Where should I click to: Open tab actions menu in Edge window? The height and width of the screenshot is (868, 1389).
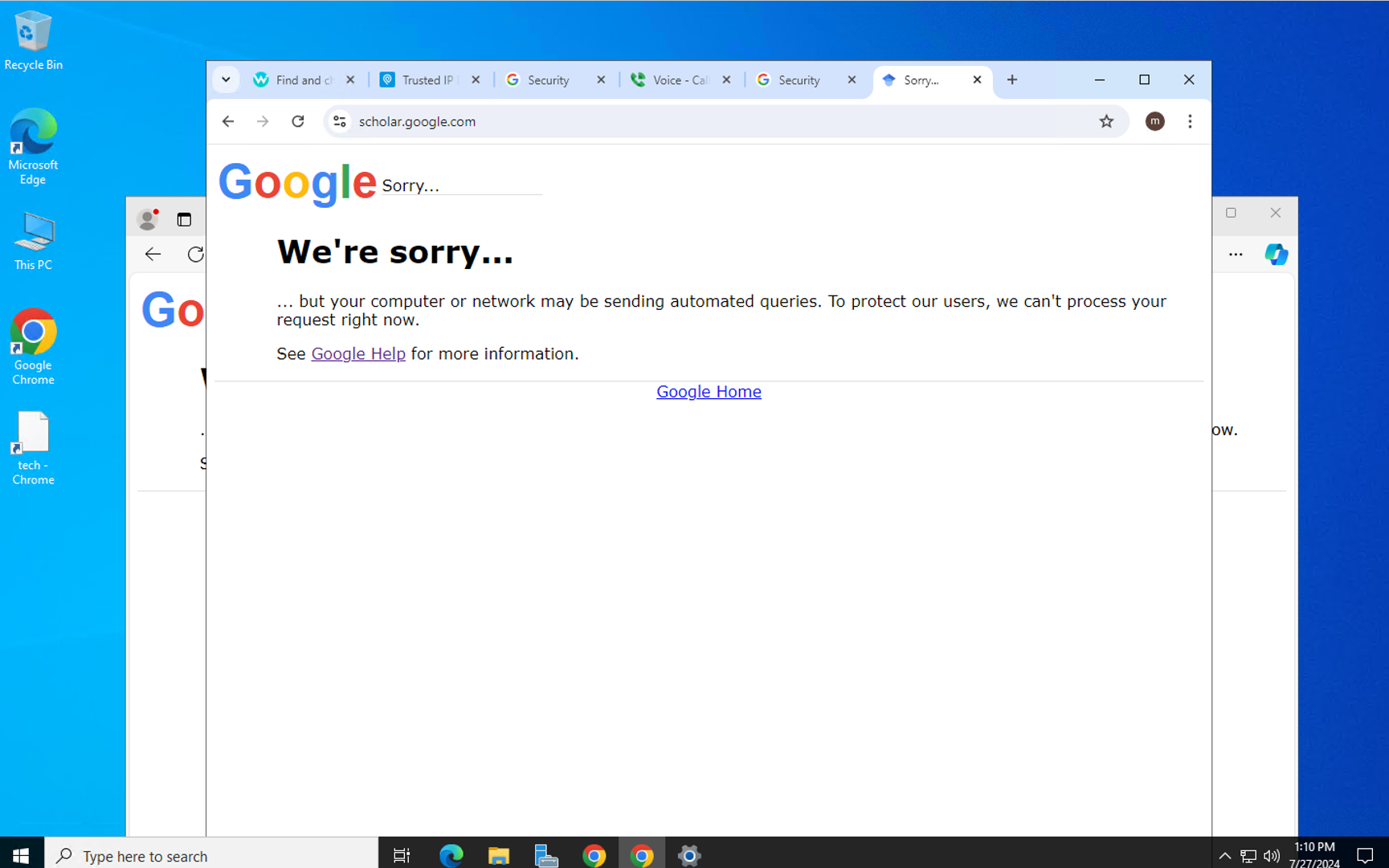[184, 219]
